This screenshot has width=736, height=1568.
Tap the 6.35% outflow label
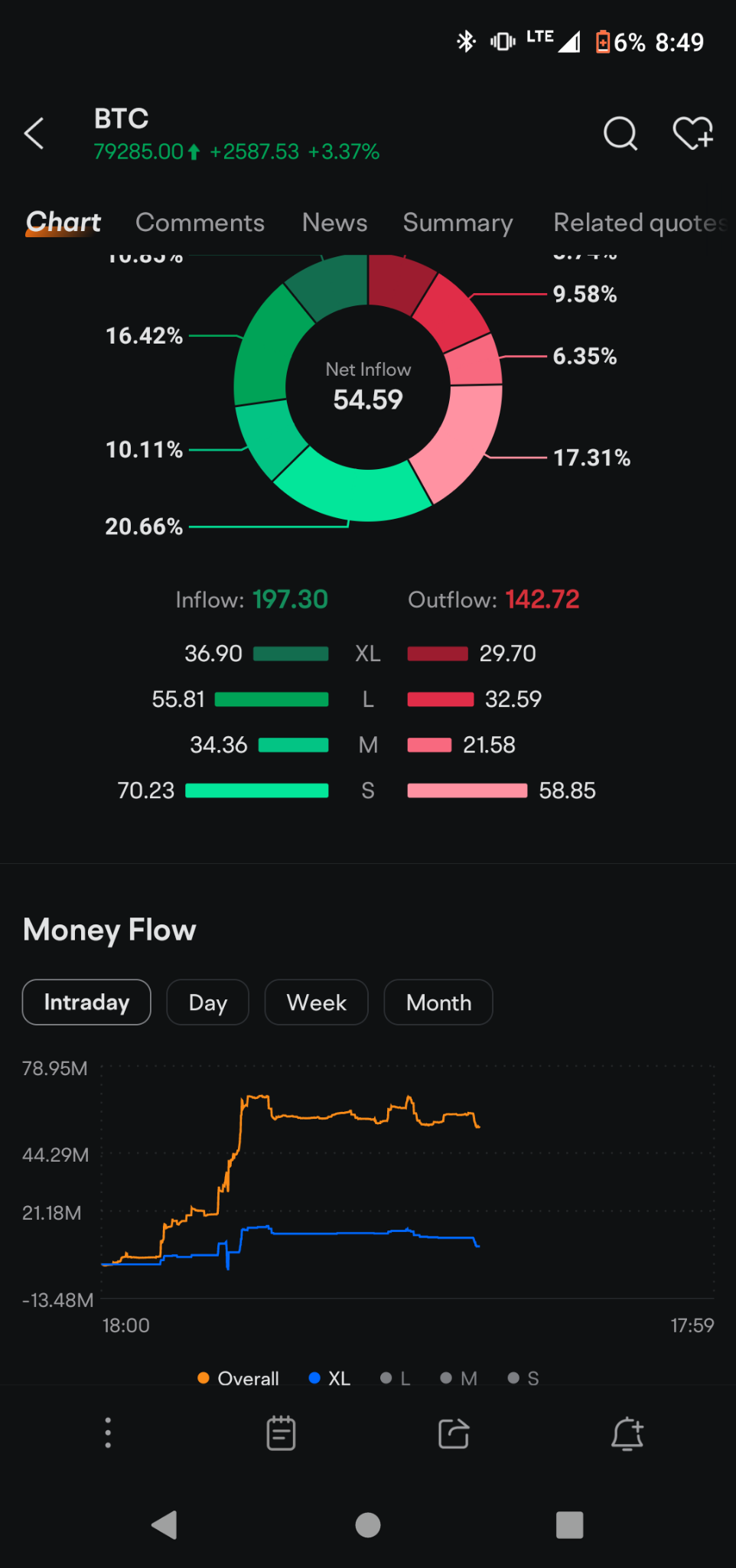pyautogui.click(x=585, y=356)
